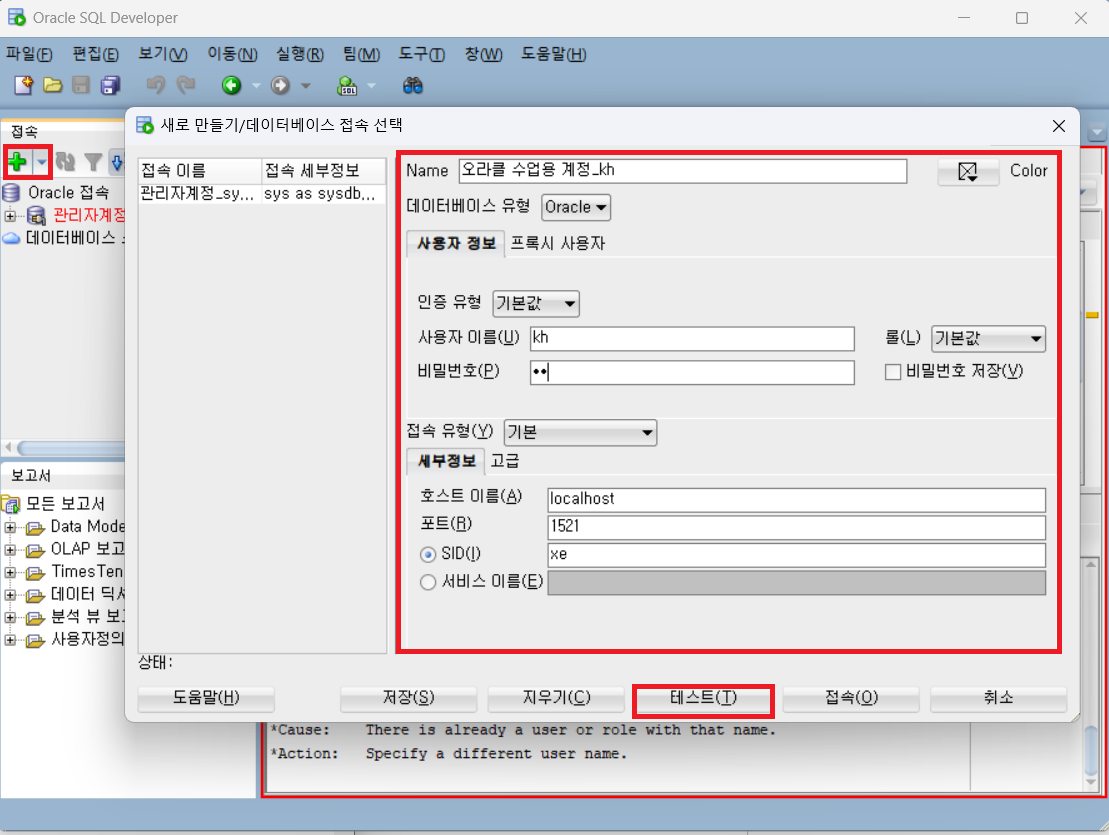
Task: Click the 취소 button
Action: 999,699
